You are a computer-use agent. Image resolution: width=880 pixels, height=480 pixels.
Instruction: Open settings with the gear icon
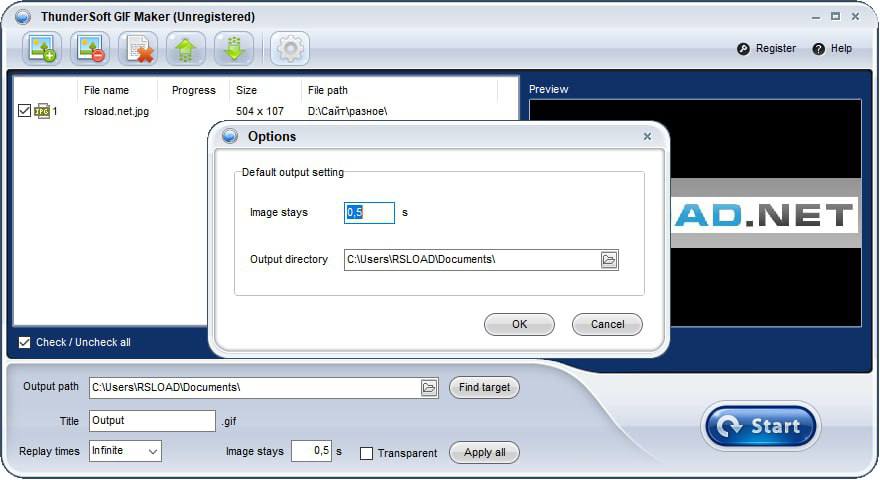coord(289,48)
